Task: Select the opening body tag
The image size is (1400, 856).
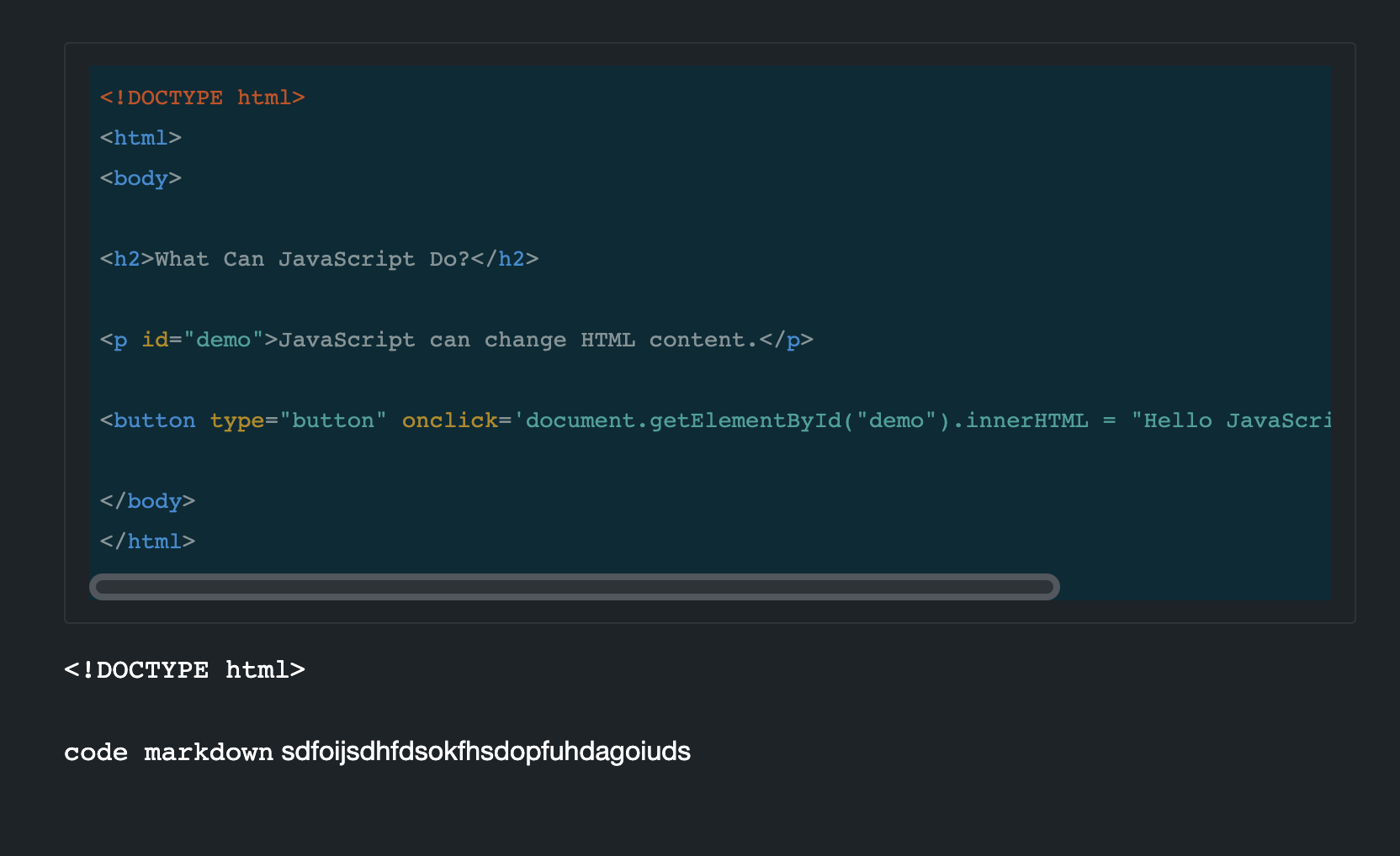Action: (140, 177)
